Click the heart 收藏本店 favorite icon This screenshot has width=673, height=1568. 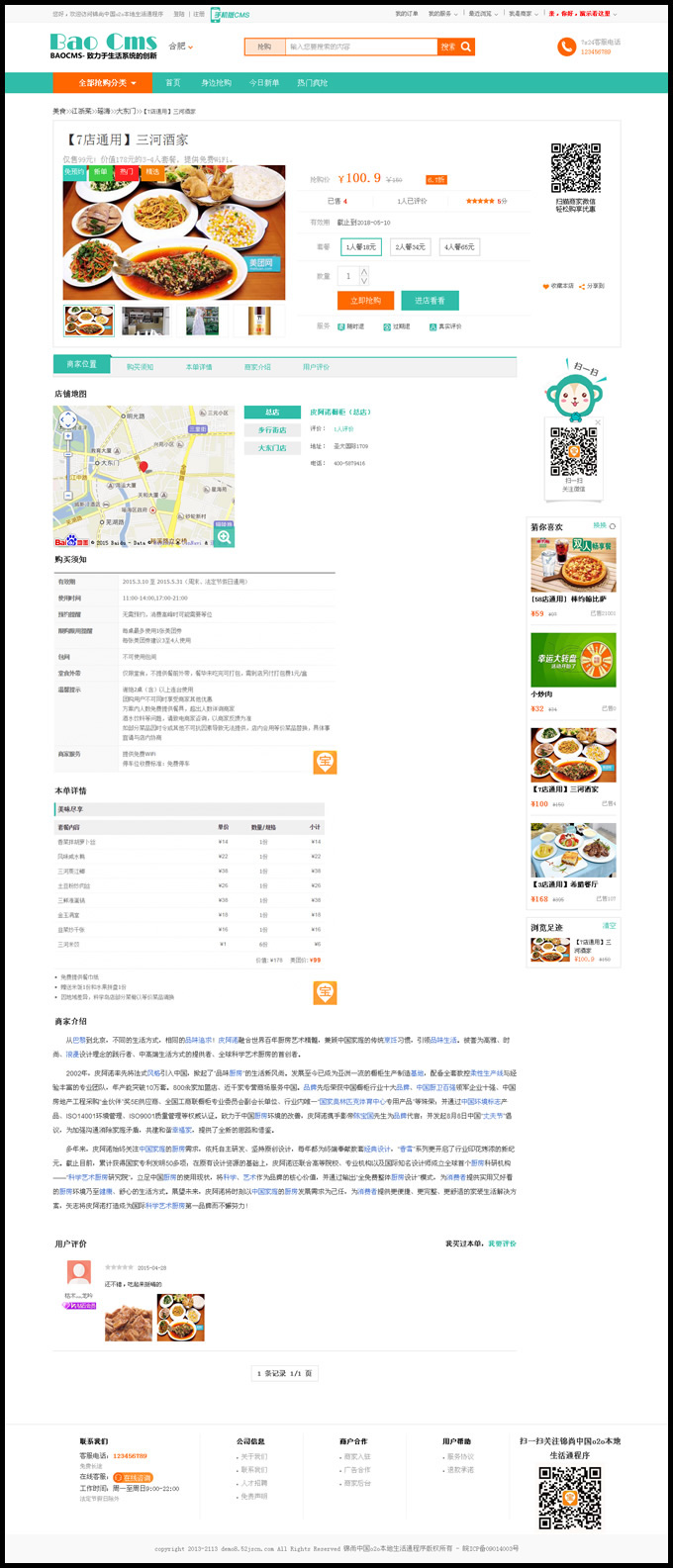(x=545, y=286)
